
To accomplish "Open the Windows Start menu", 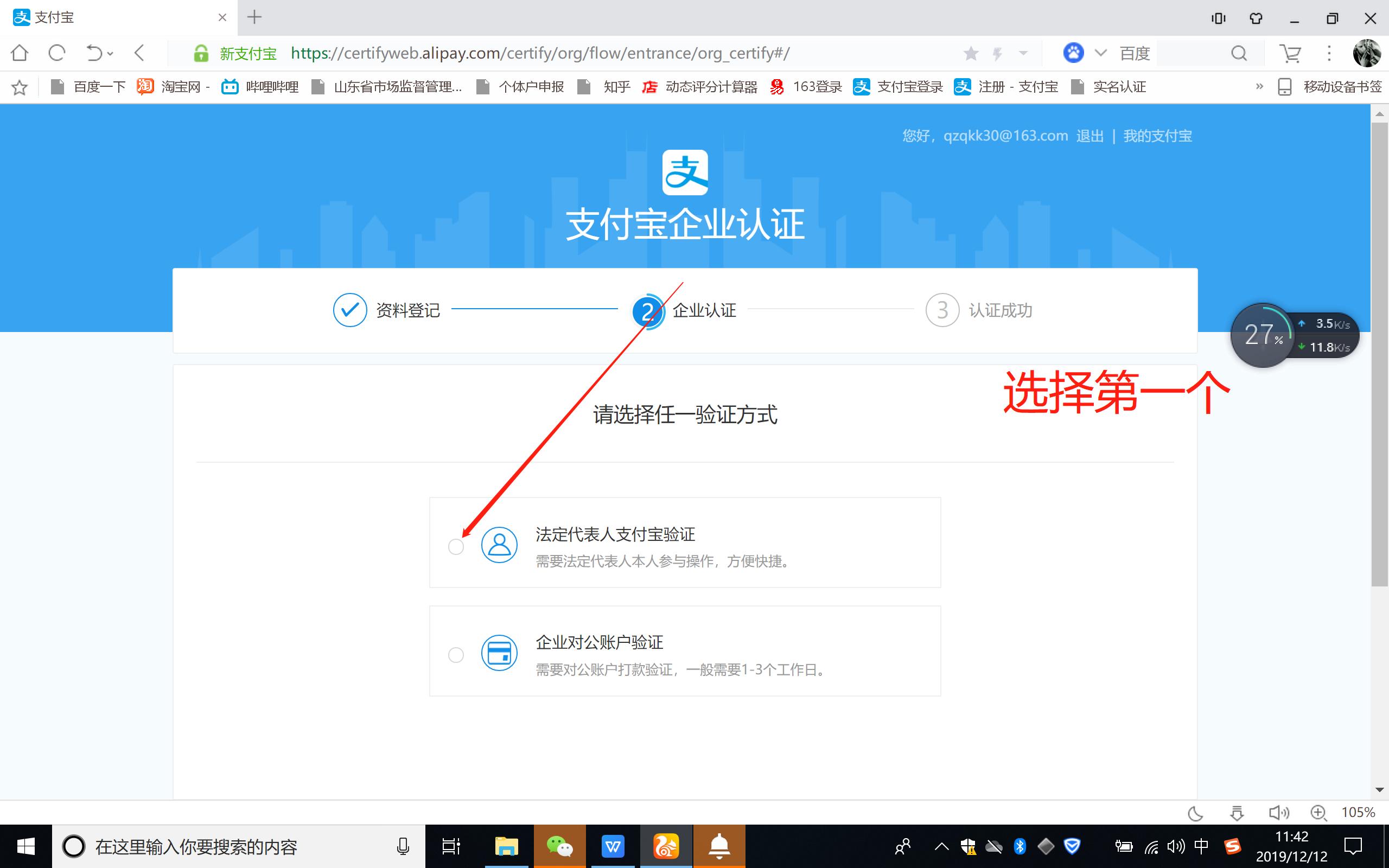I will point(26,846).
